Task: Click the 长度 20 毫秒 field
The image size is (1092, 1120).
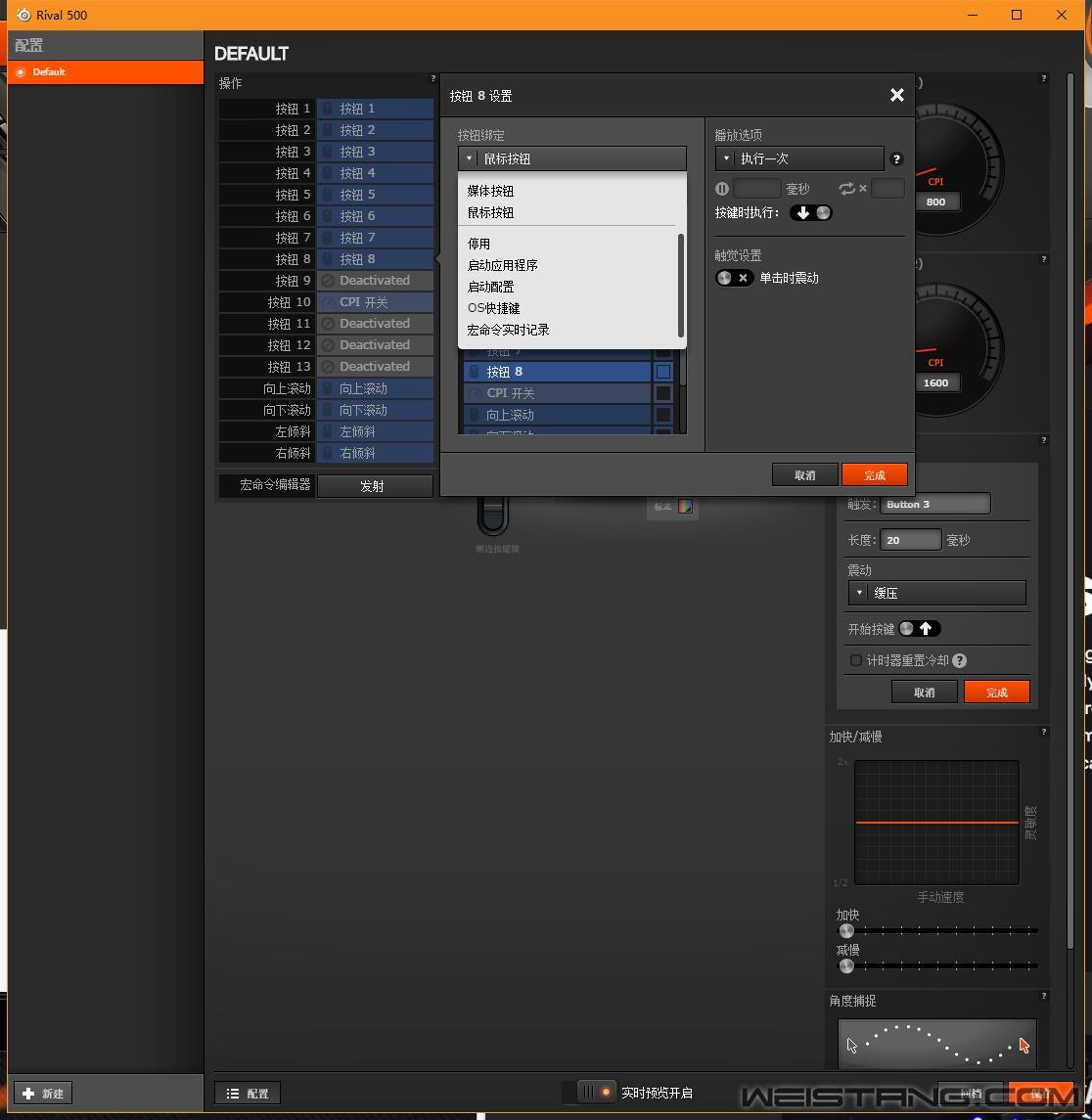Action: point(910,540)
